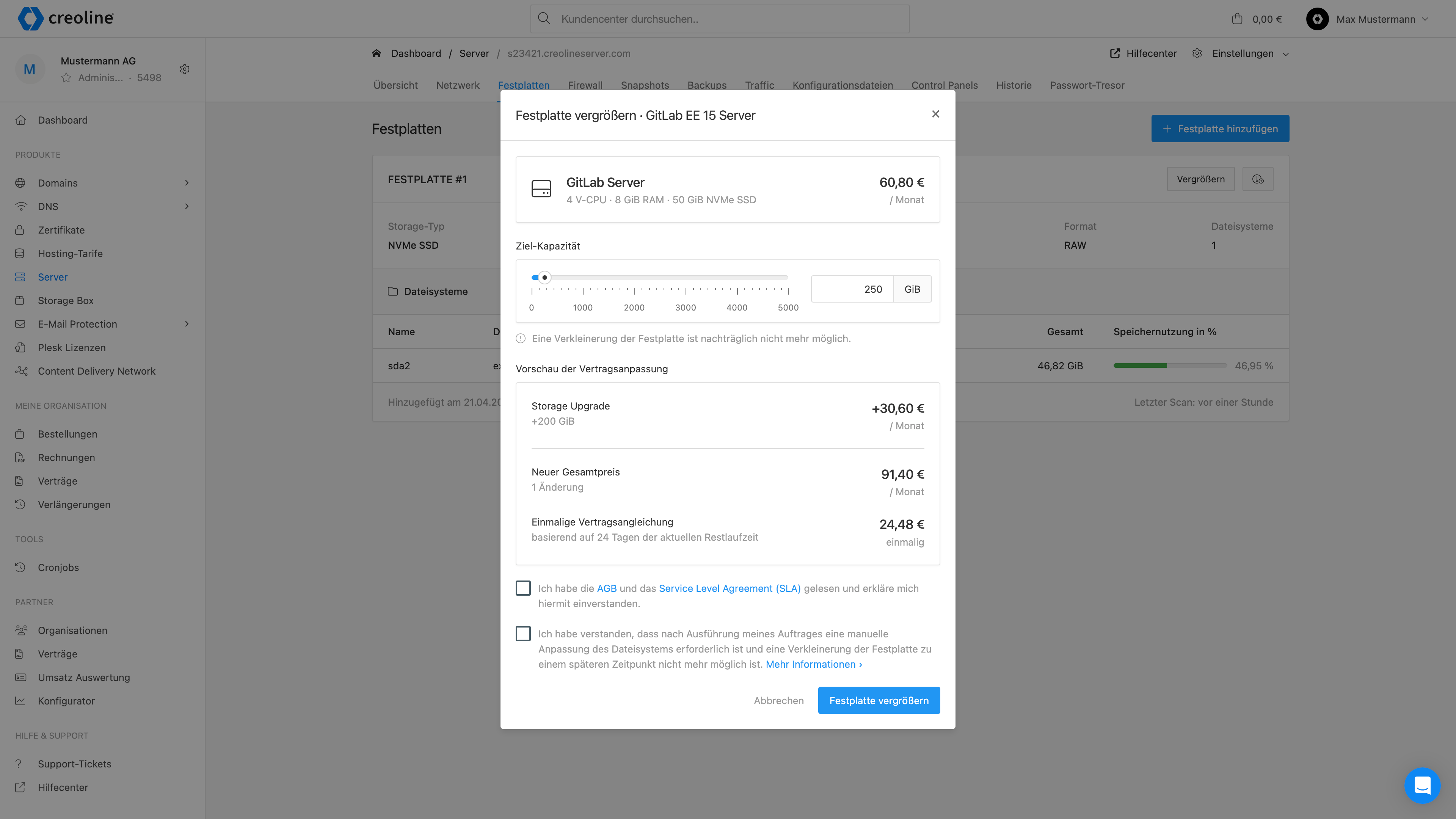Open the shopping cart icon
This screenshot has width=1456, height=819.
(1237, 19)
